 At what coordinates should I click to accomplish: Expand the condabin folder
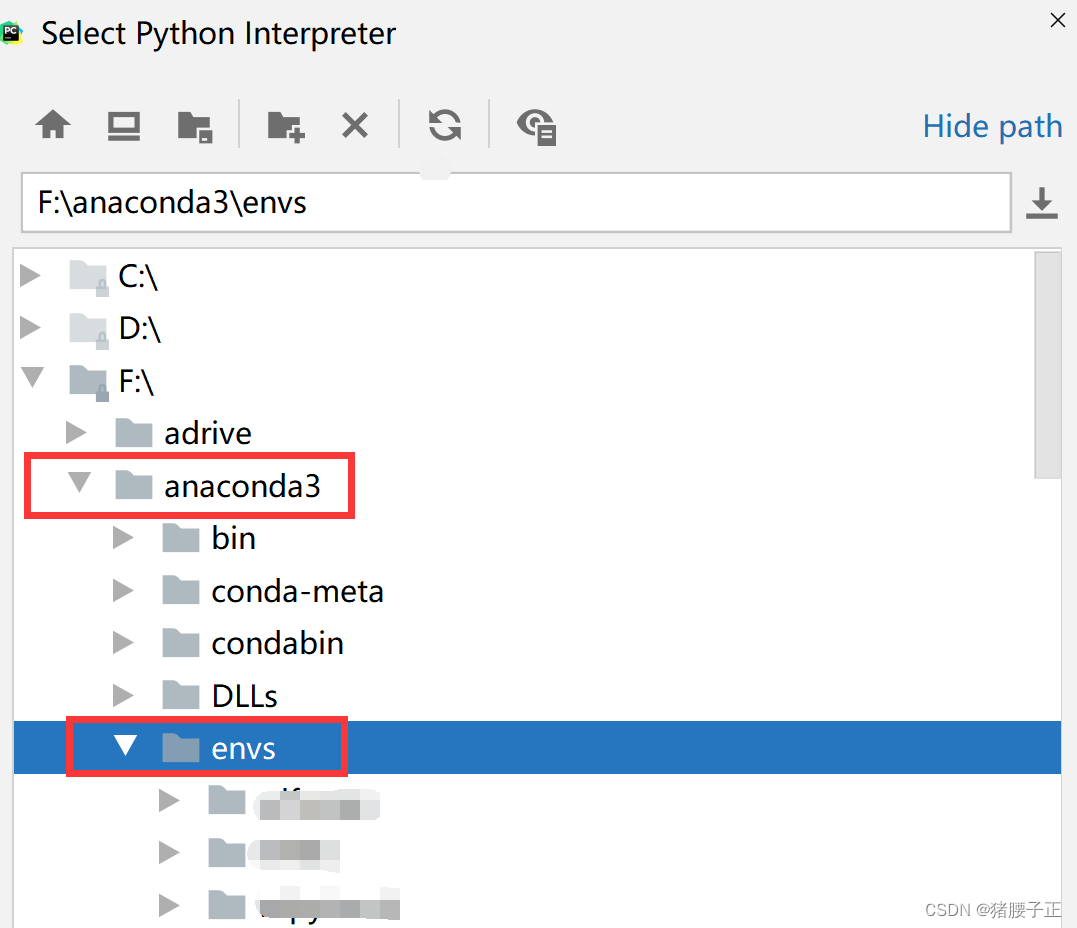point(123,643)
